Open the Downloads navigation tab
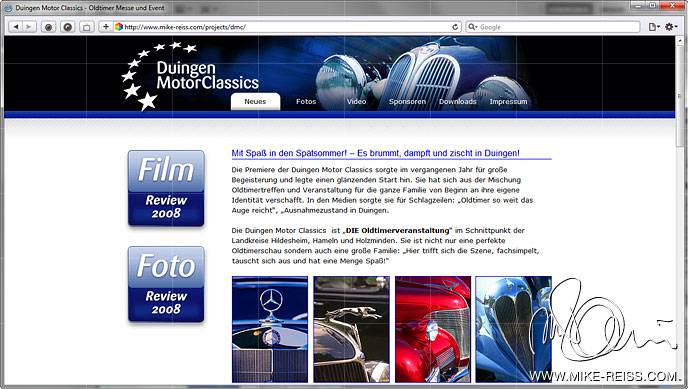This screenshot has height=389, width=688. tap(458, 101)
